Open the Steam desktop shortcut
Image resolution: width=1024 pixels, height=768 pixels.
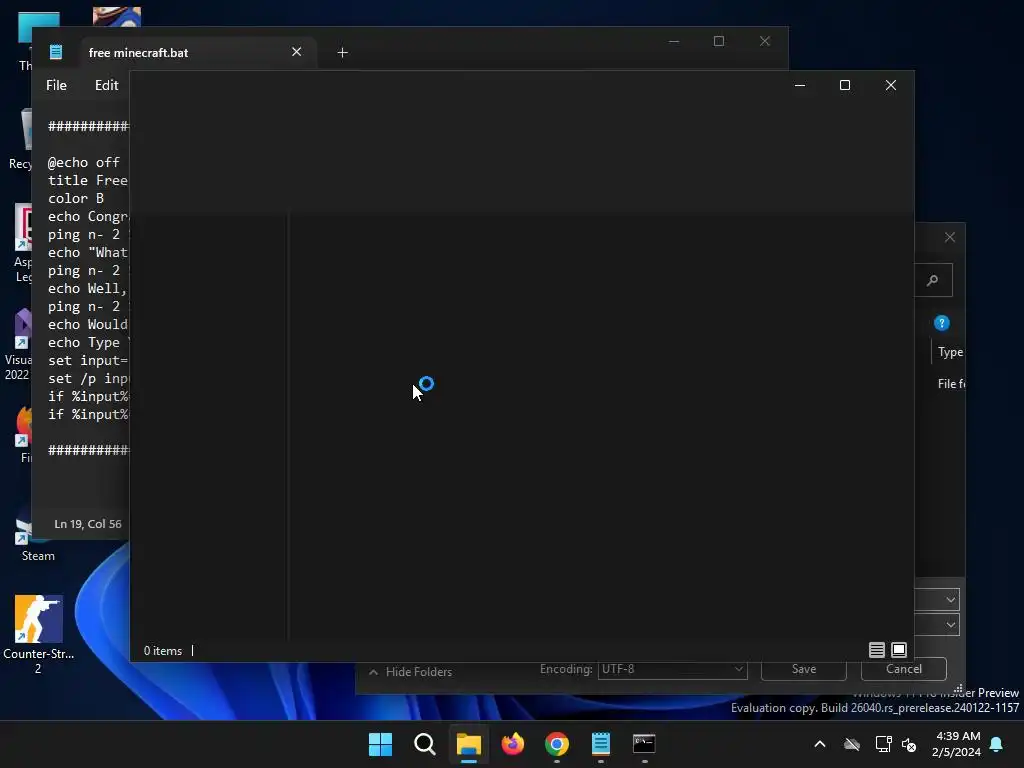pyautogui.click(x=39, y=539)
